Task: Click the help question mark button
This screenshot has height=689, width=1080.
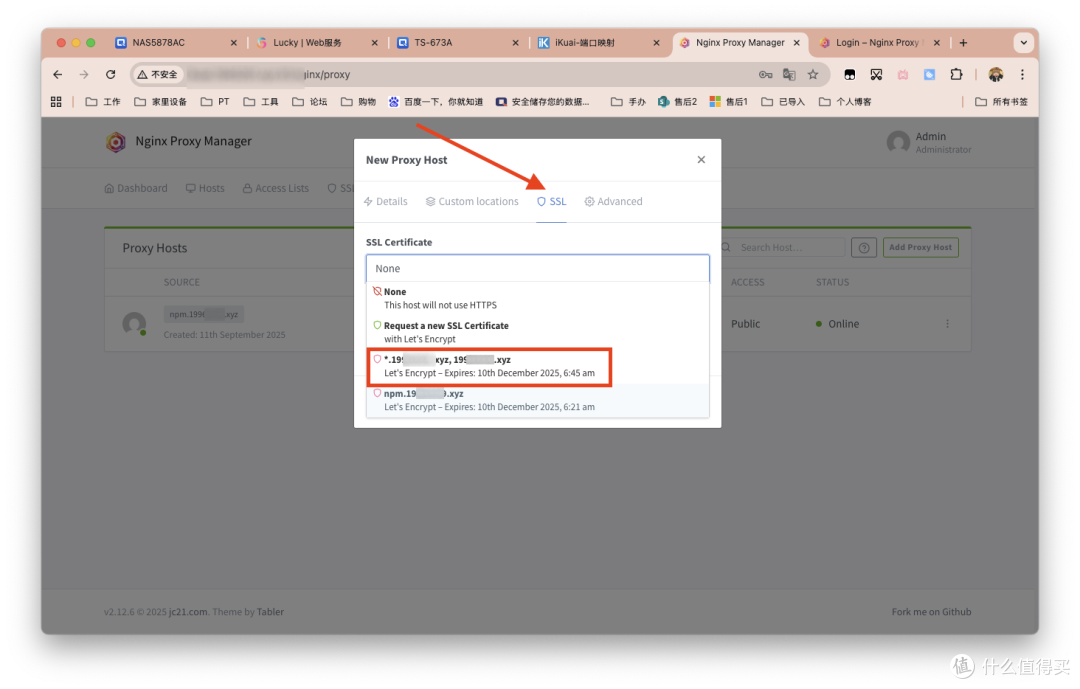Action: (x=864, y=247)
